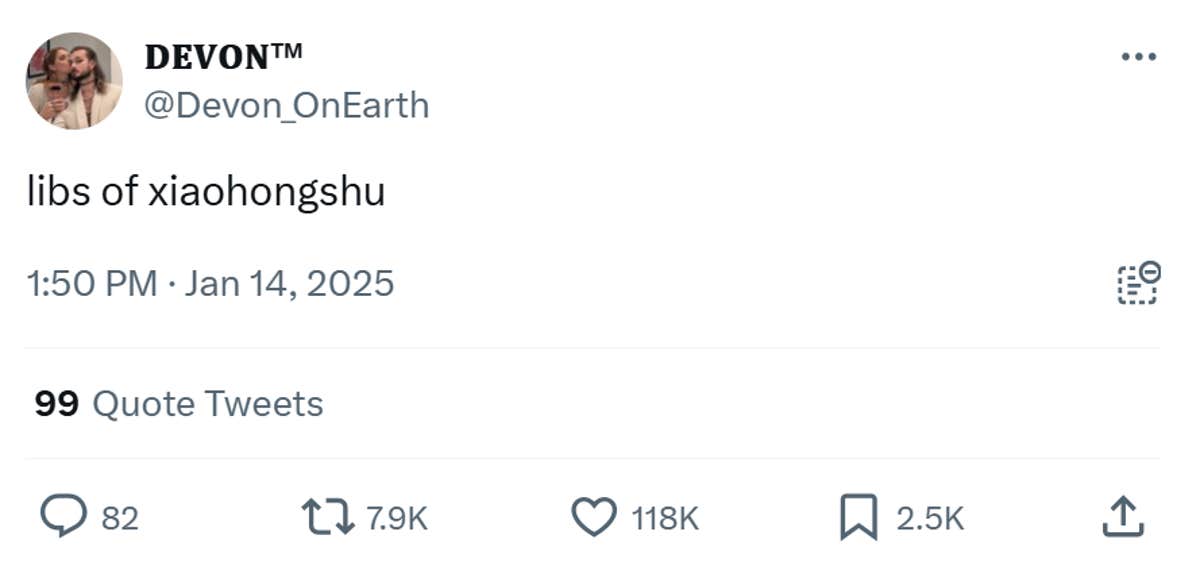Click the Jan 14, 2025 date
The height and width of the screenshot is (566, 1200).
point(290,284)
